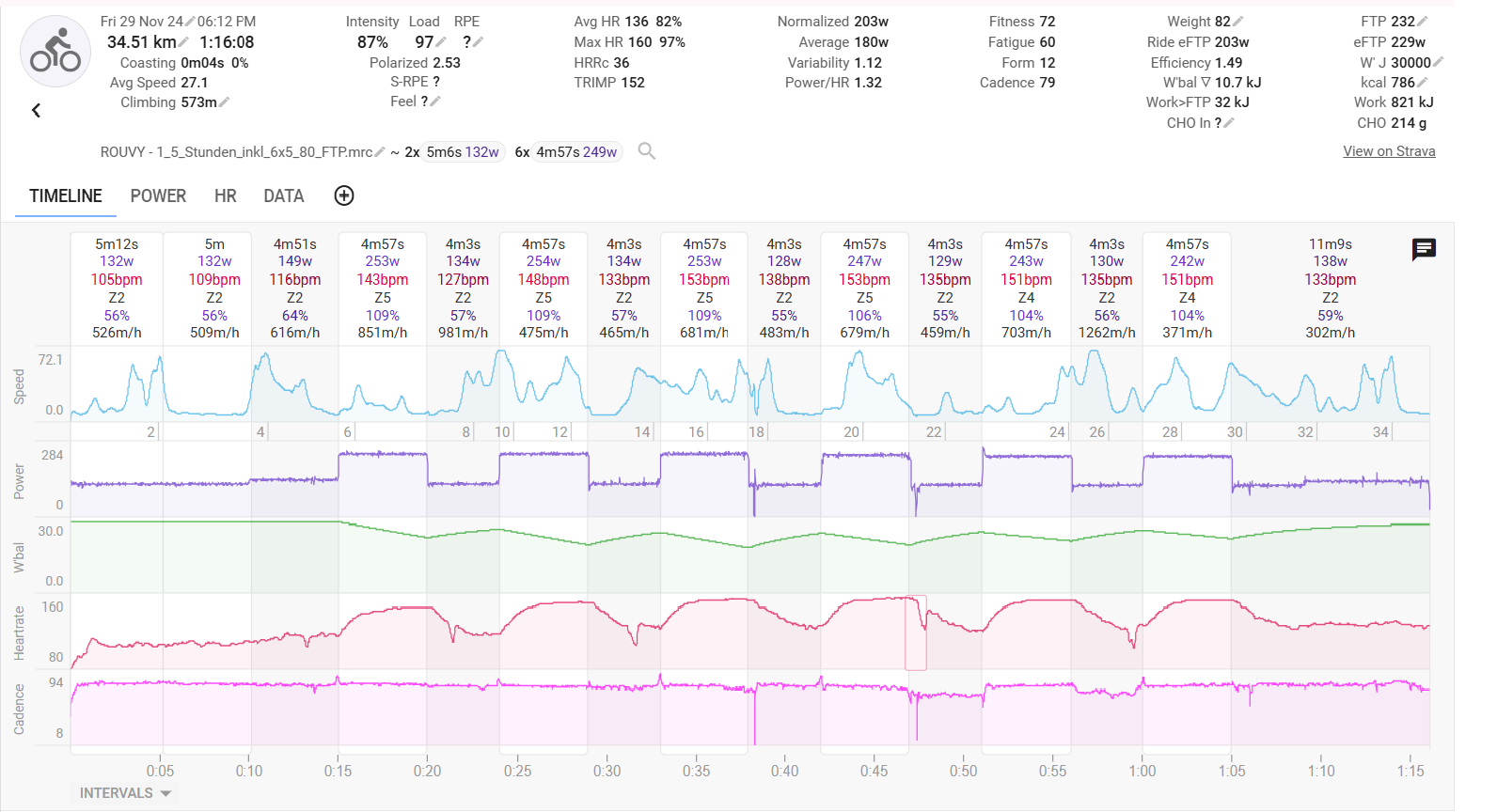Select the 5m12s 132w interval card
The image size is (1497, 812).
tap(117, 288)
